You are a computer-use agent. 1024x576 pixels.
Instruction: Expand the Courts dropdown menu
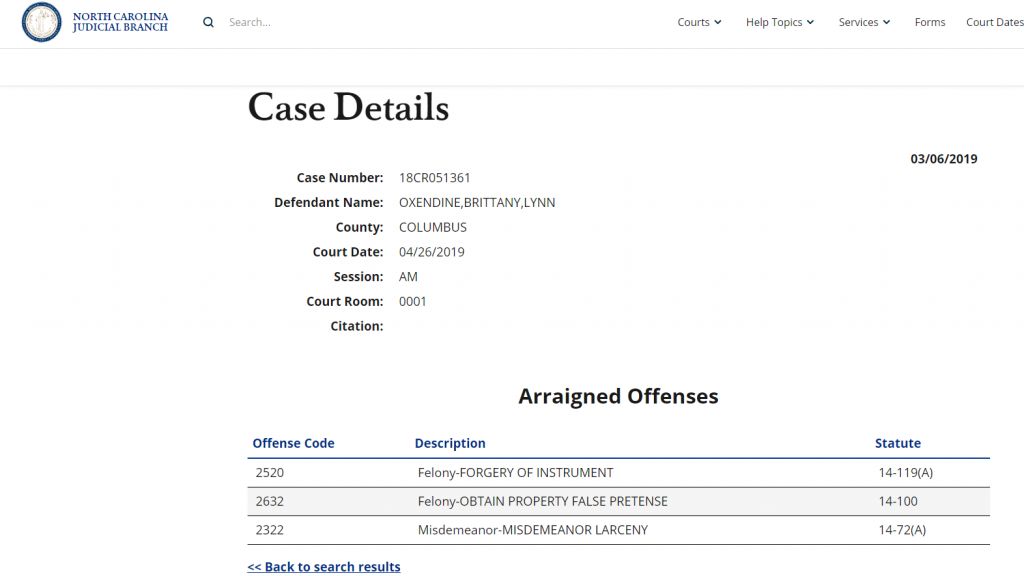(x=699, y=22)
